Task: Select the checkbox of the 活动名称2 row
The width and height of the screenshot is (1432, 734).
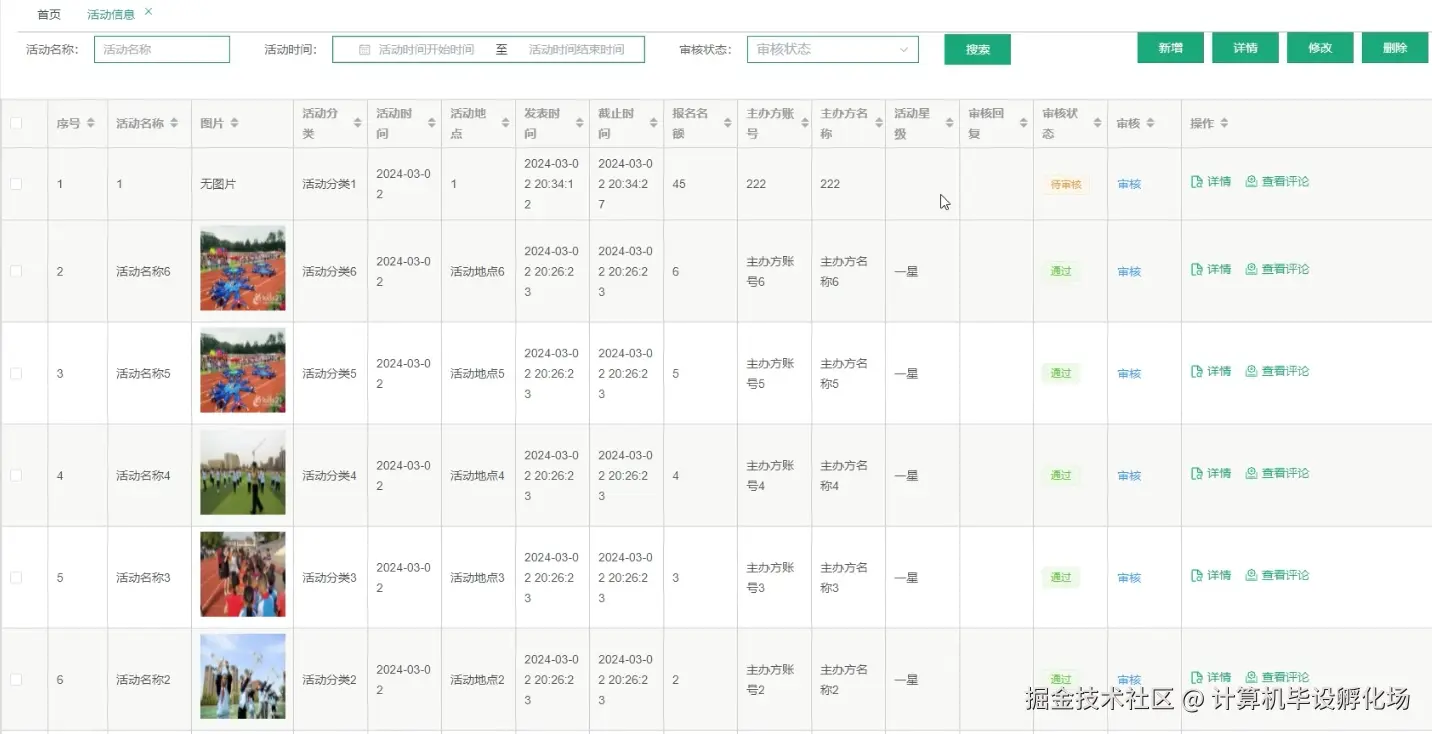Action: tap(16, 679)
